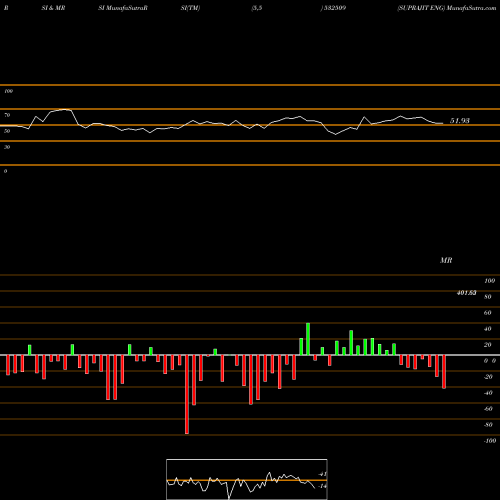Click the RSI axis label 30
500x500 pixels.
(7, 147)
